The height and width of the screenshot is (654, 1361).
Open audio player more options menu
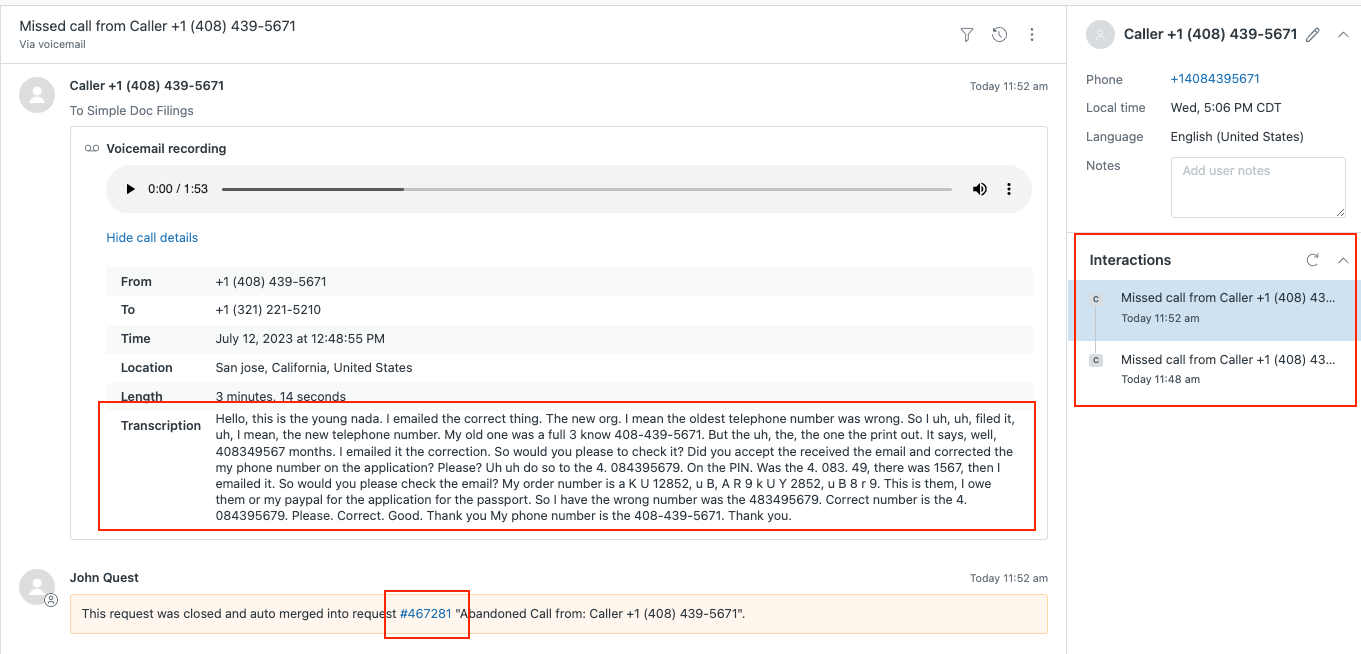(x=1009, y=189)
